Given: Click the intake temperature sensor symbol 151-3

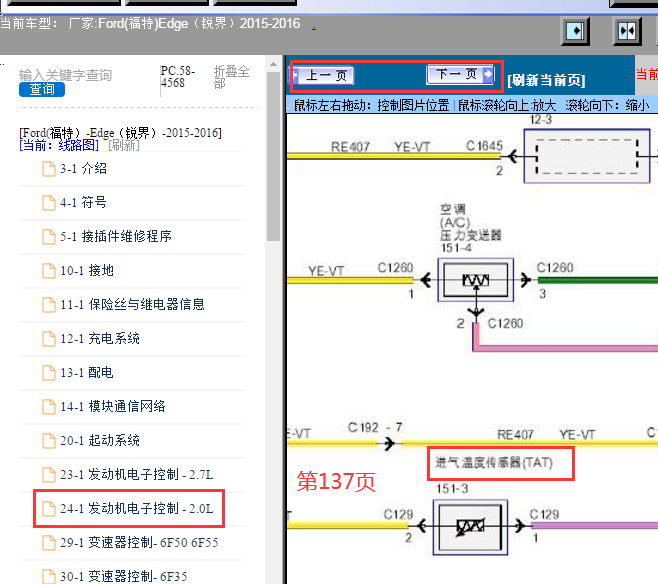Looking at the screenshot, I should [x=470, y=527].
